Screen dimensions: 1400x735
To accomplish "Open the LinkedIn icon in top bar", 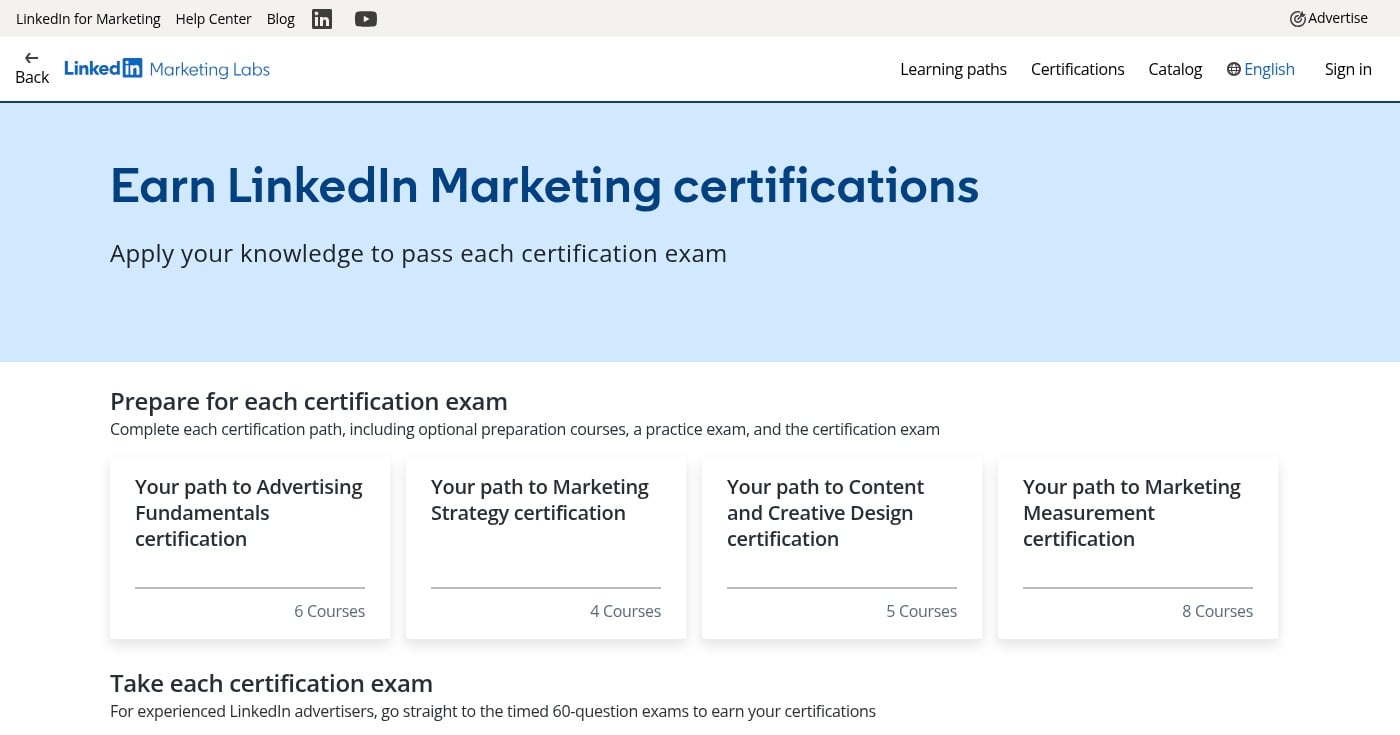I will (322, 19).
